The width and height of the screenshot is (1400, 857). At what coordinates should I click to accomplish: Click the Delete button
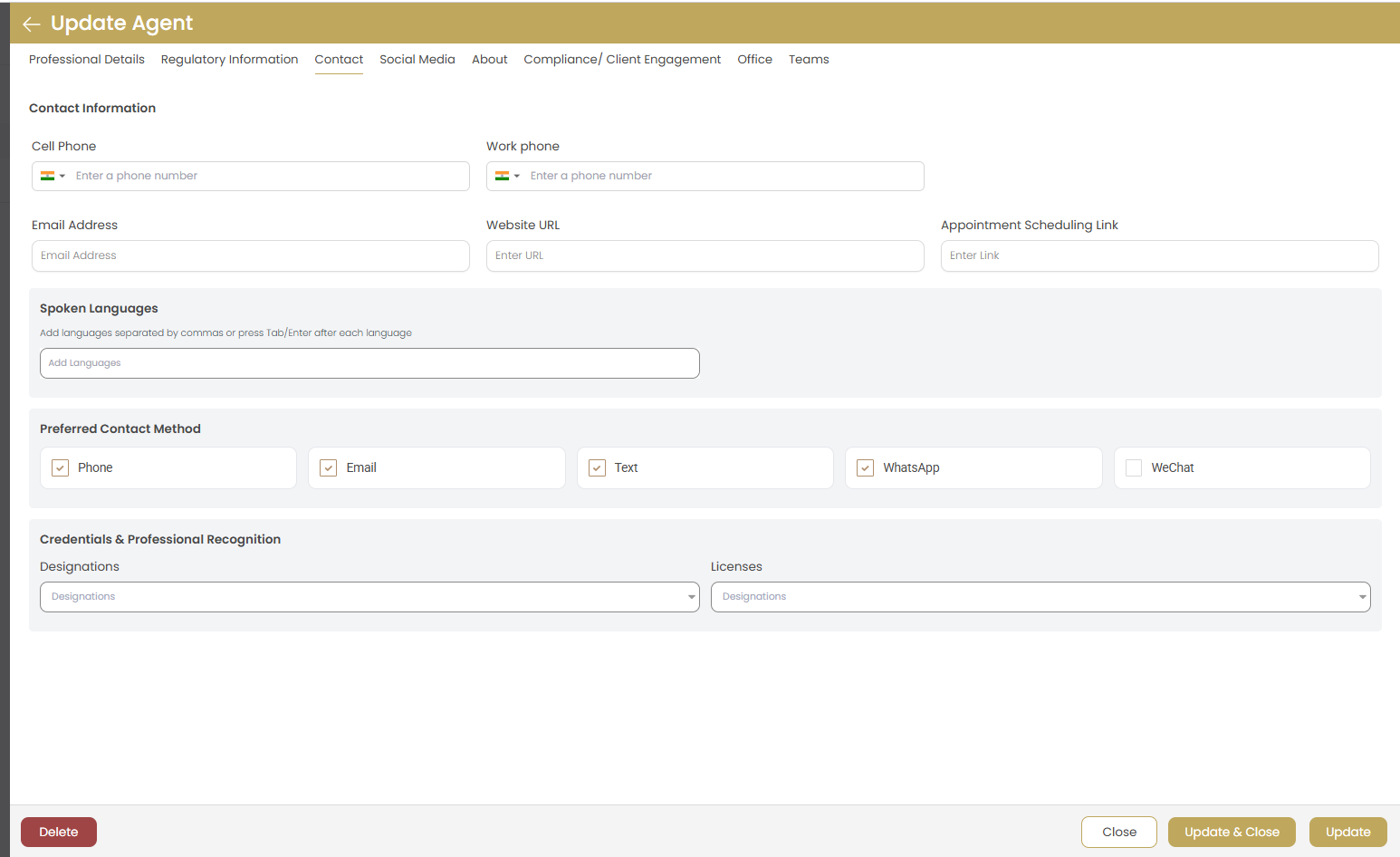coord(58,832)
